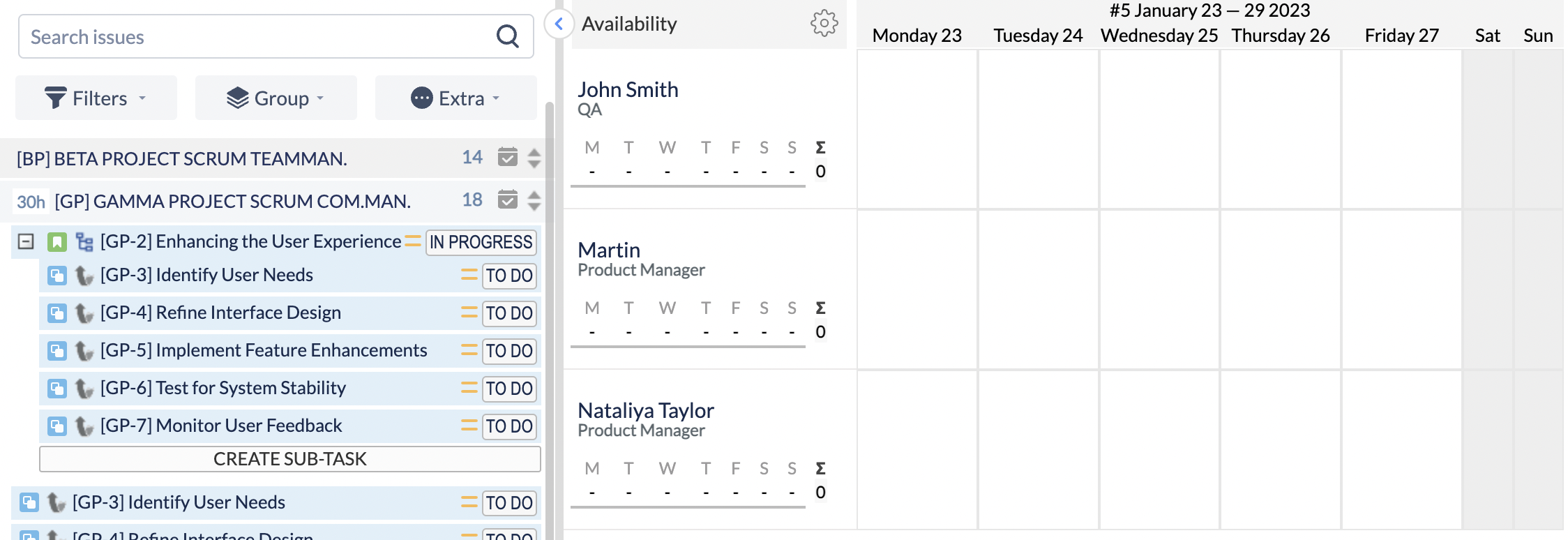Click IN PROGRESS status on GP-2
This screenshot has height=540, width=1568.
[481, 242]
